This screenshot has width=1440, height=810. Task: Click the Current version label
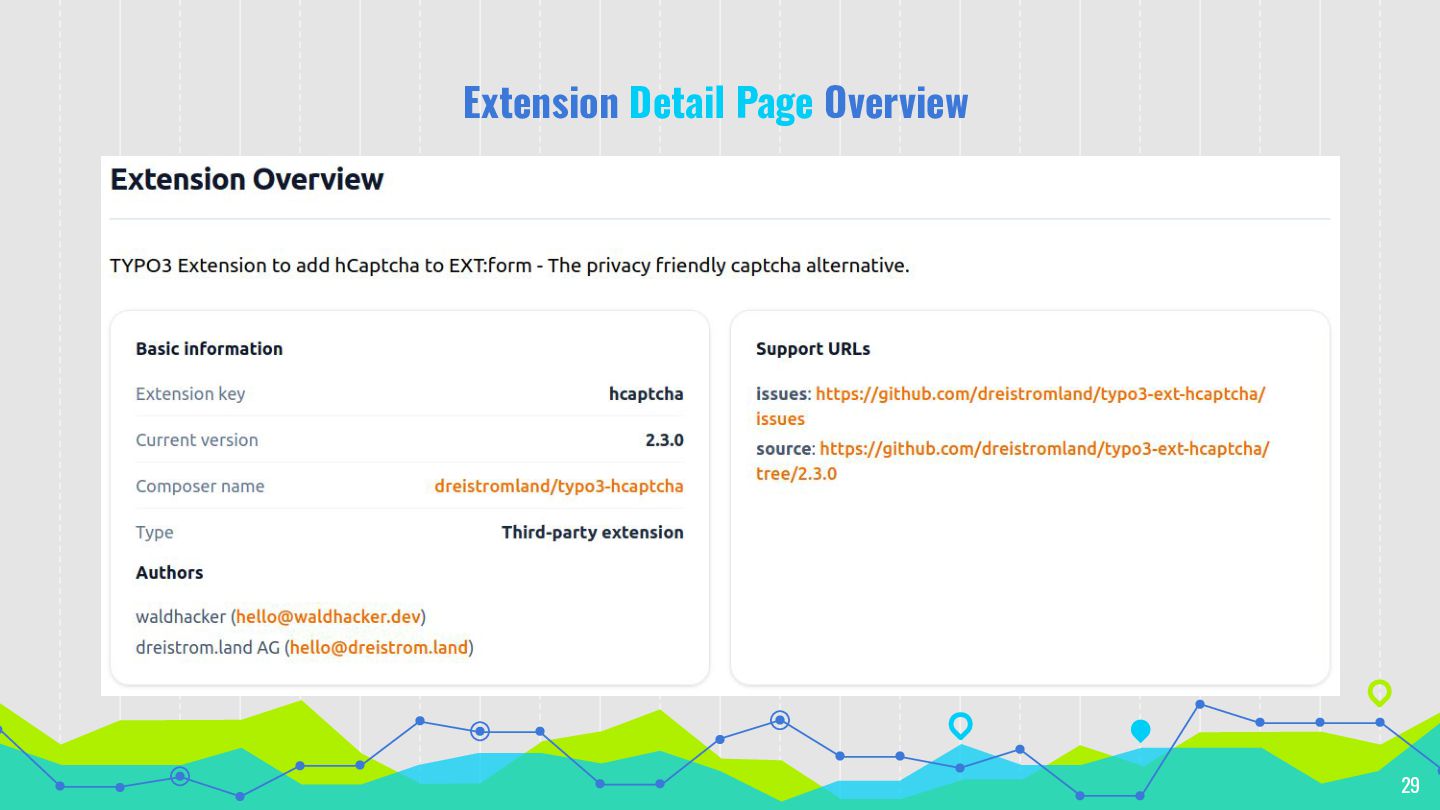click(x=197, y=440)
